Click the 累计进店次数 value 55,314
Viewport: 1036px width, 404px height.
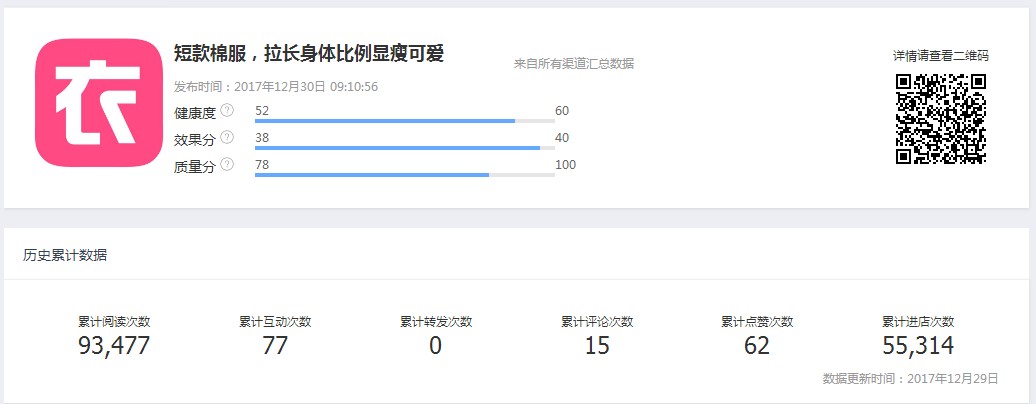pos(918,345)
